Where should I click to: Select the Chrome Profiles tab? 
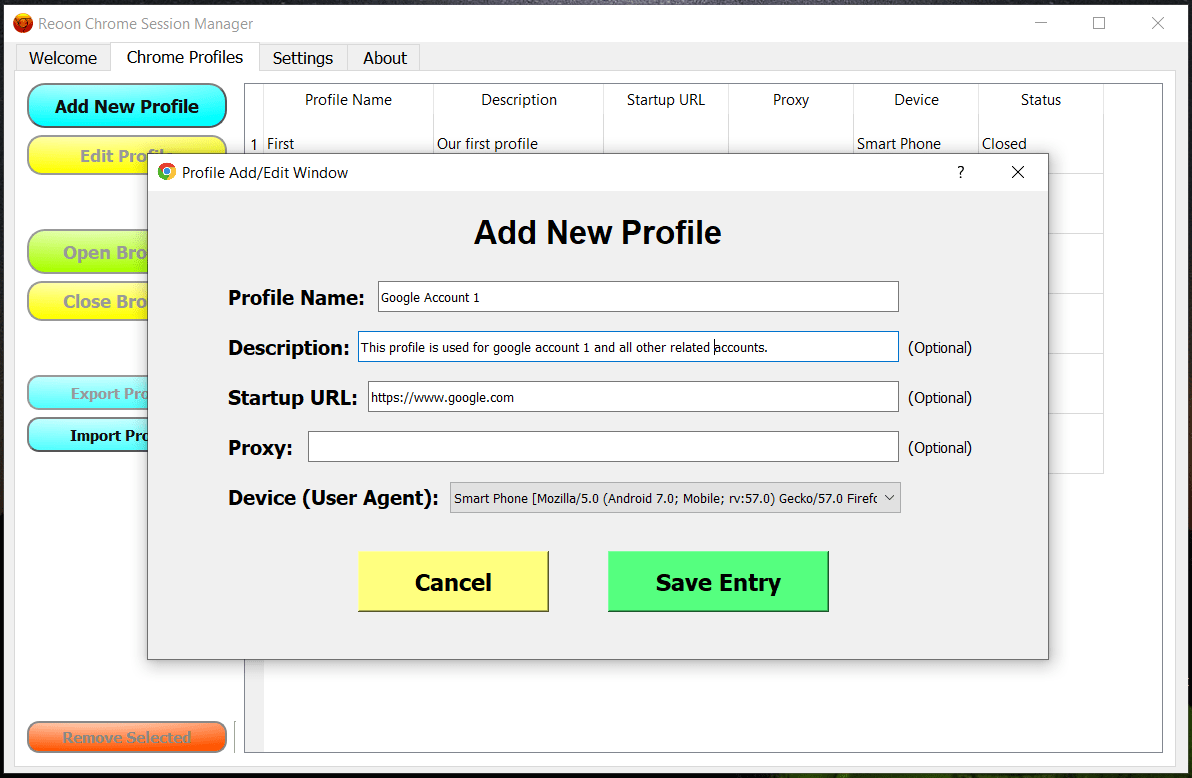coord(185,57)
